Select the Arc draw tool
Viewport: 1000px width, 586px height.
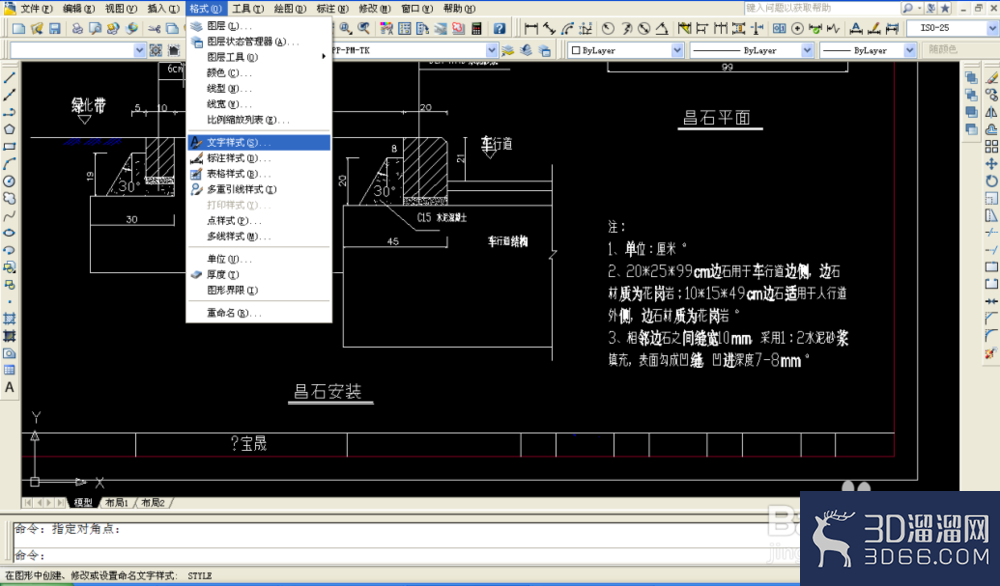pyautogui.click(x=10, y=164)
